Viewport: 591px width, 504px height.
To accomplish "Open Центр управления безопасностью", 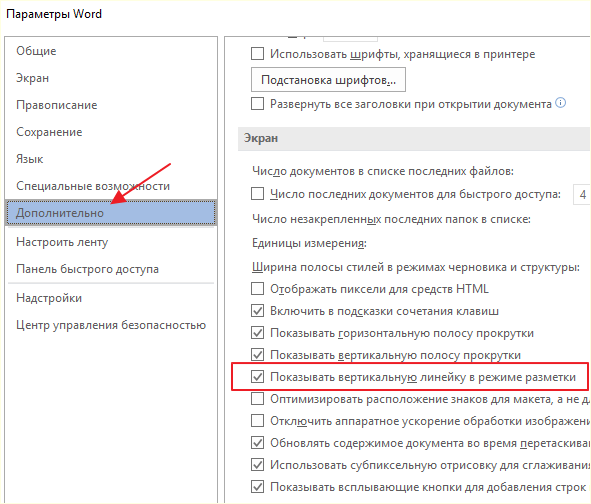I will tap(111, 325).
